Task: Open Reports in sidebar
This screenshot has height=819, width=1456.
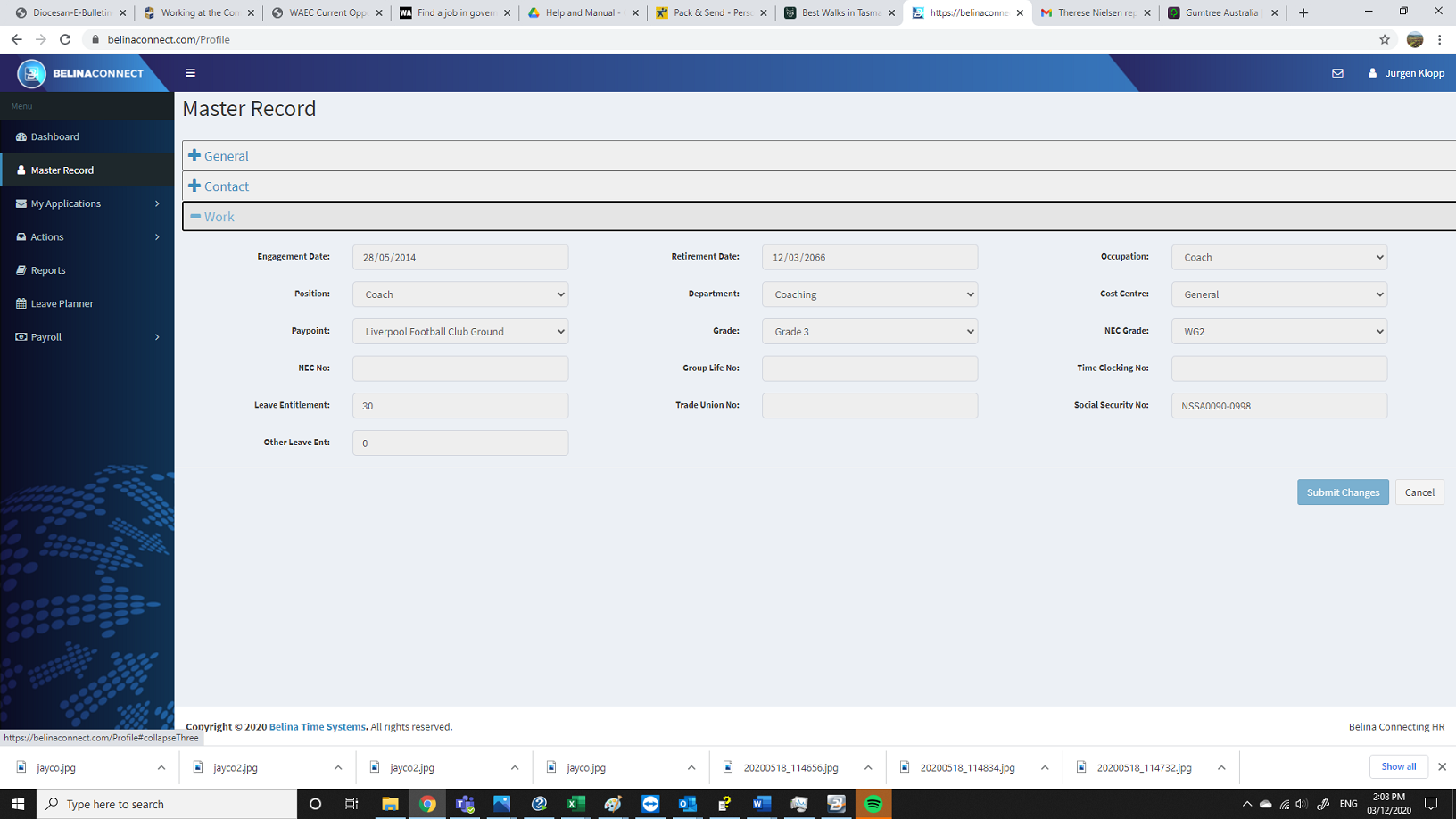Action: coord(87,270)
